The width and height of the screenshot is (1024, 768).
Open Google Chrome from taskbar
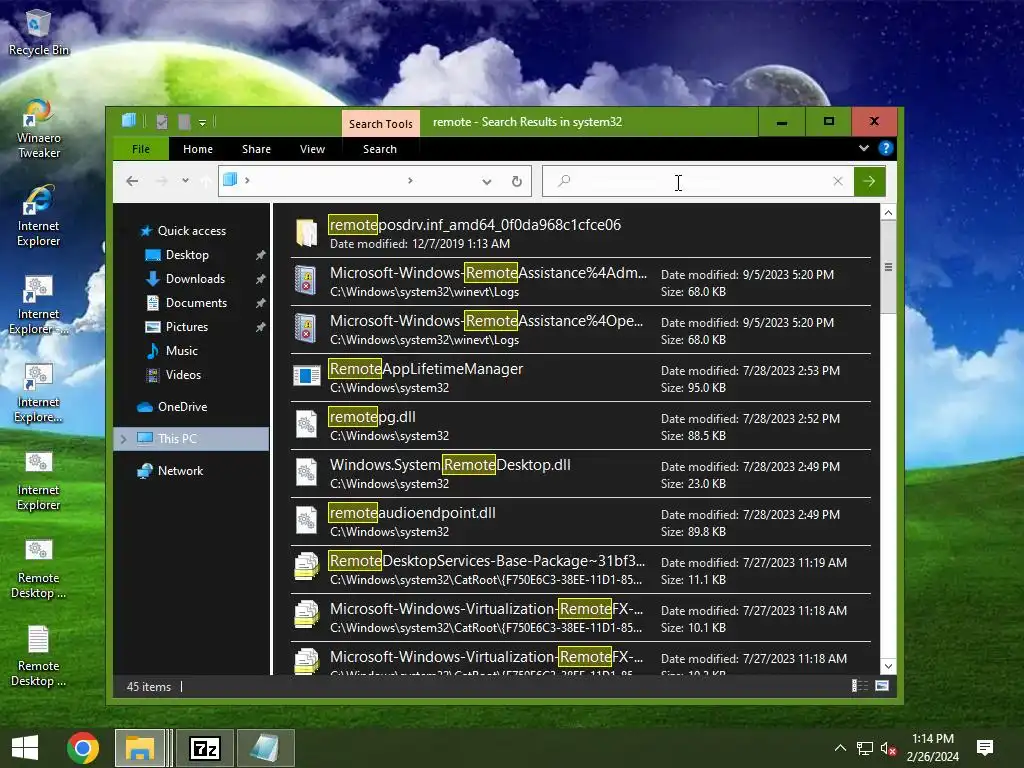pyautogui.click(x=83, y=748)
